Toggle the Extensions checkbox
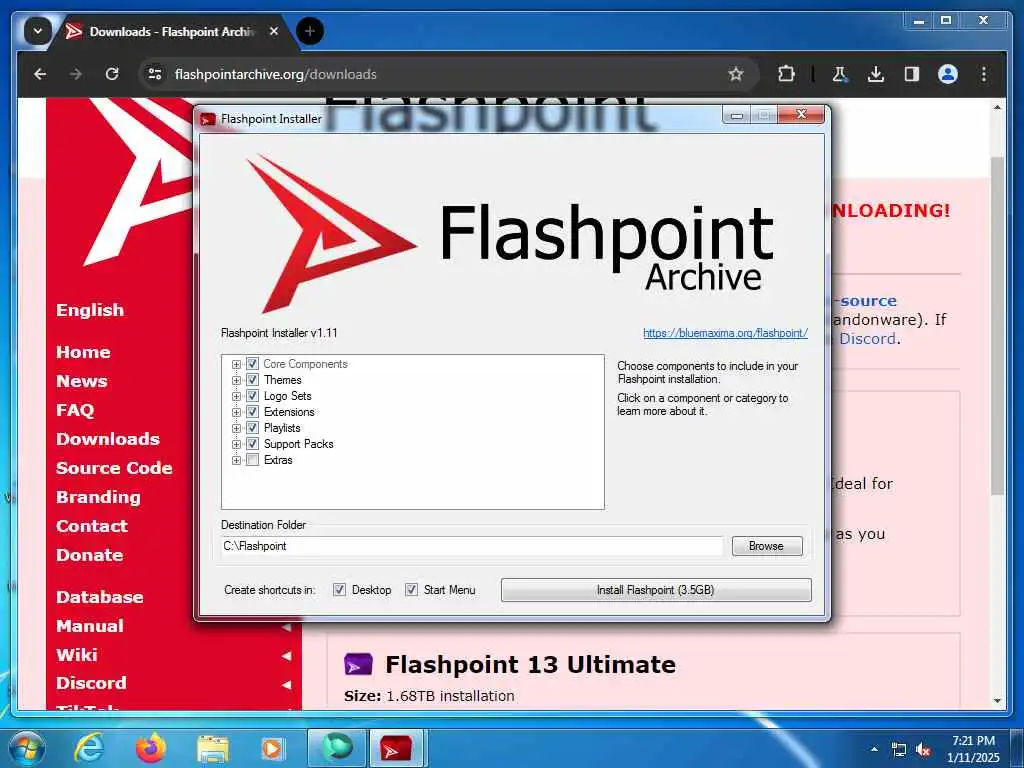The width and height of the screenshot is (1024, 768). pos(252,412)
